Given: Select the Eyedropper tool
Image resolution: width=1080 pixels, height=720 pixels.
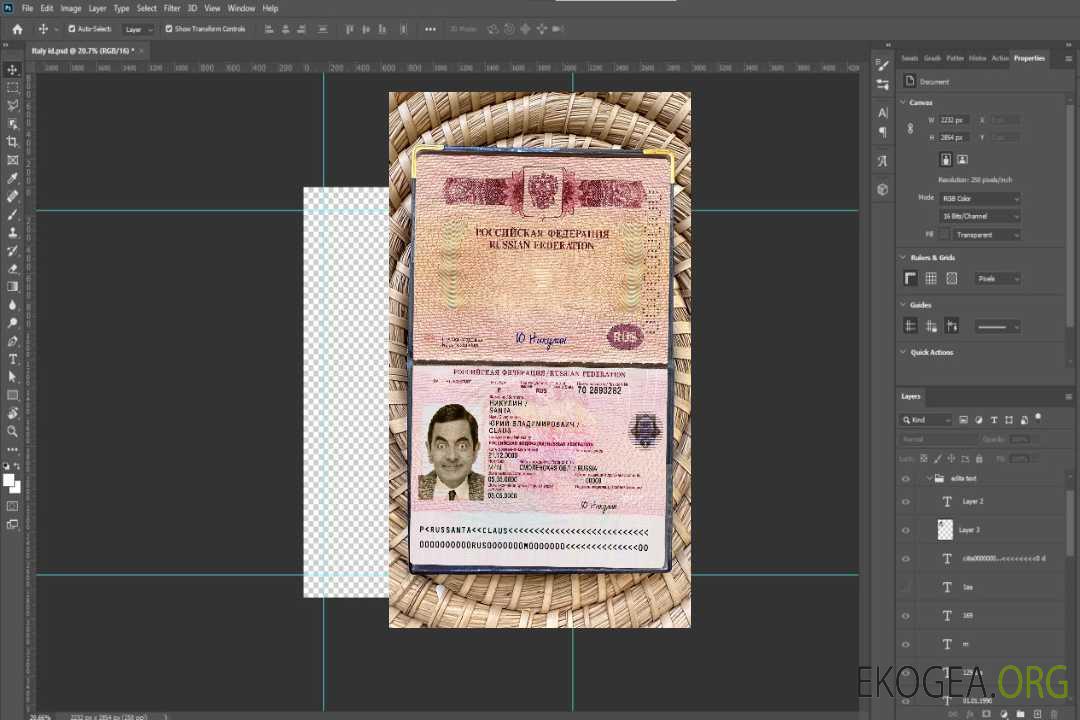Looking at the screenshot, I should [x=12, y=178].
